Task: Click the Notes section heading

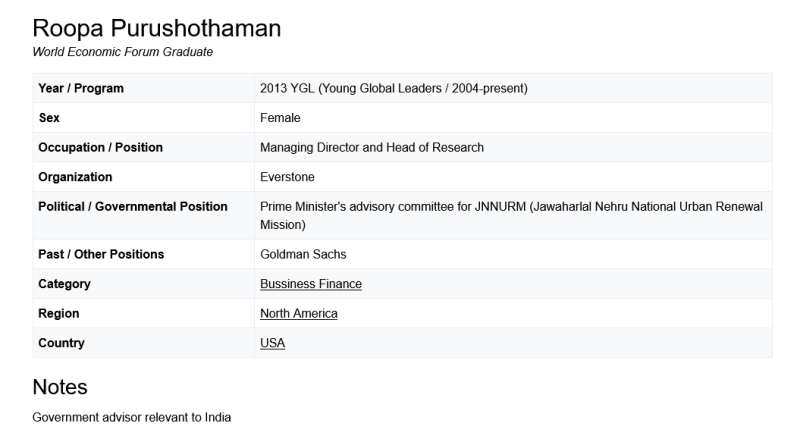Action: pos(60,386)
